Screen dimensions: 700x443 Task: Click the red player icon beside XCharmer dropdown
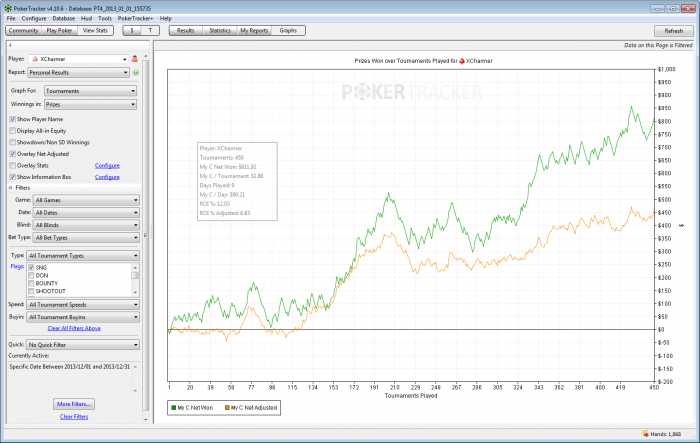point(135,60)
